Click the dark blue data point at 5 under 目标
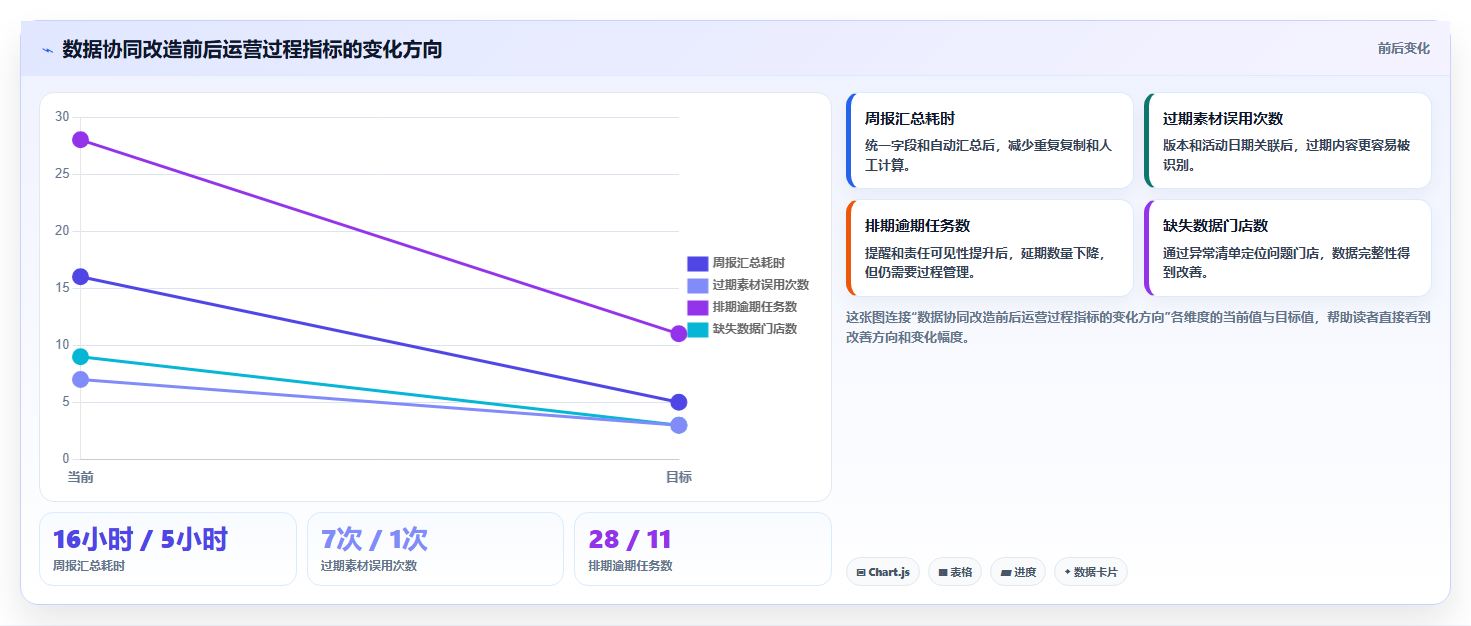 coord(679,402)
